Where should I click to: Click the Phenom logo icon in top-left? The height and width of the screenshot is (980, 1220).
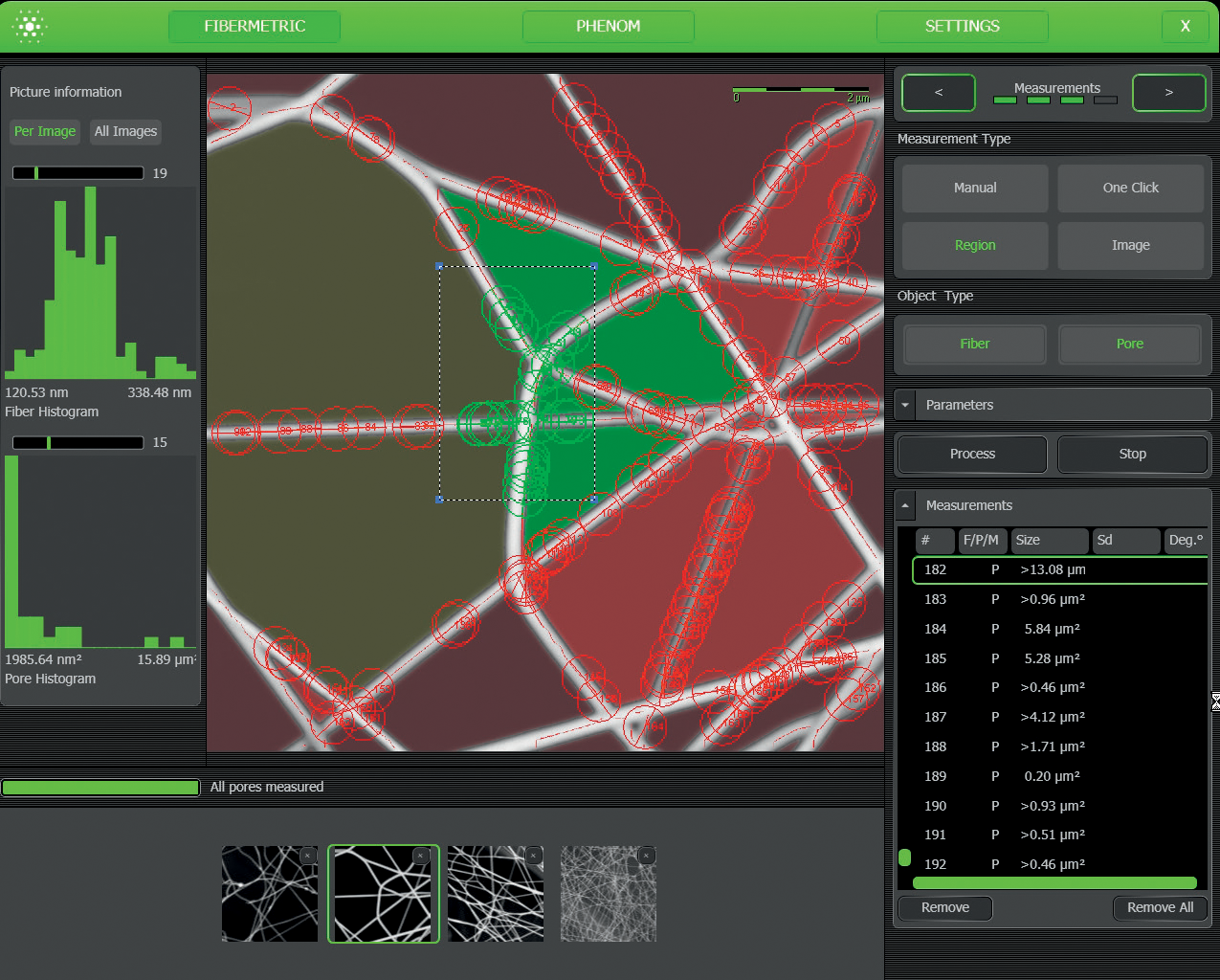pos(30,27)
